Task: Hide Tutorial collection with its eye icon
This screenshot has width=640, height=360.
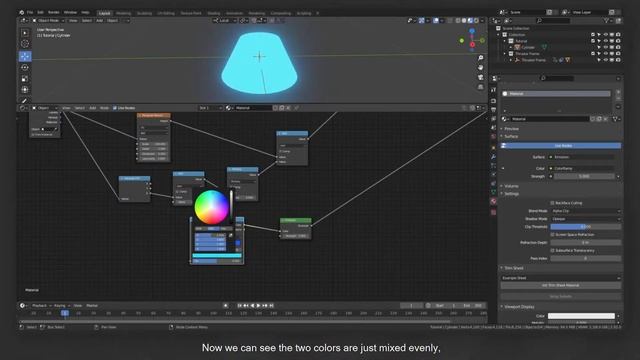Action: point(606,41)
